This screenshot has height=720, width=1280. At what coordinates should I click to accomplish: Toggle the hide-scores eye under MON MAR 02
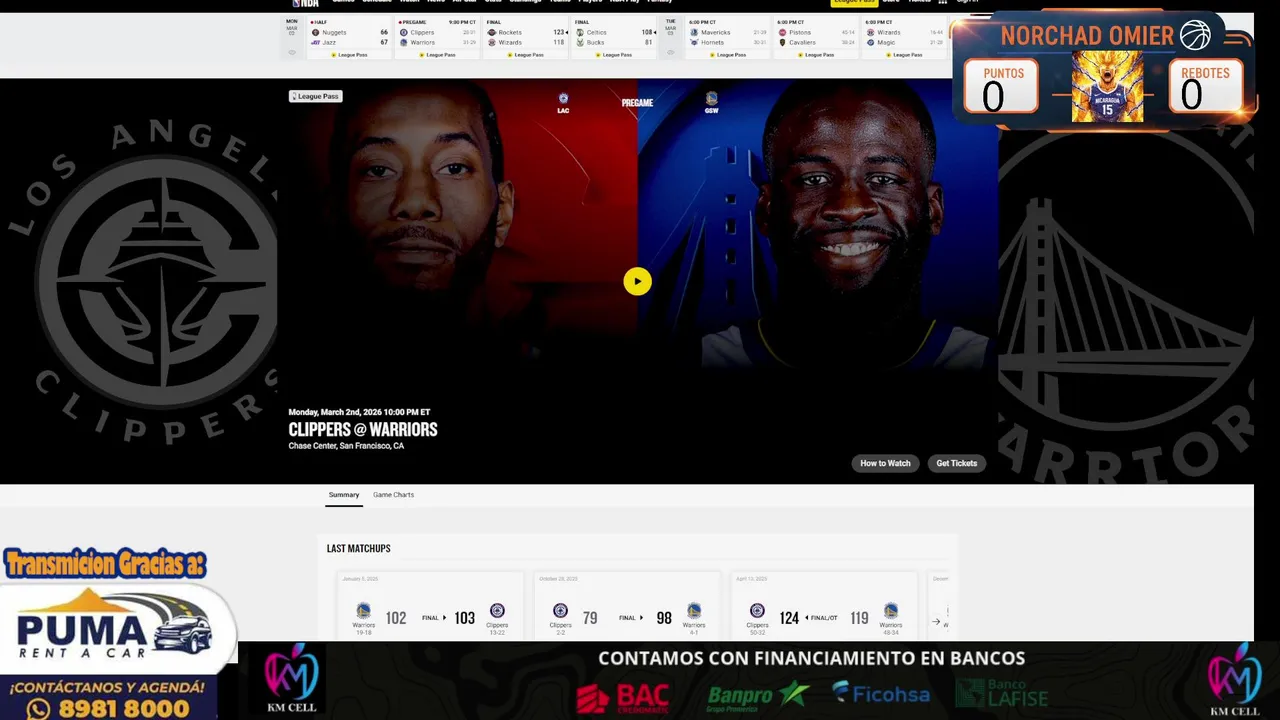click(x=292, y=52)
